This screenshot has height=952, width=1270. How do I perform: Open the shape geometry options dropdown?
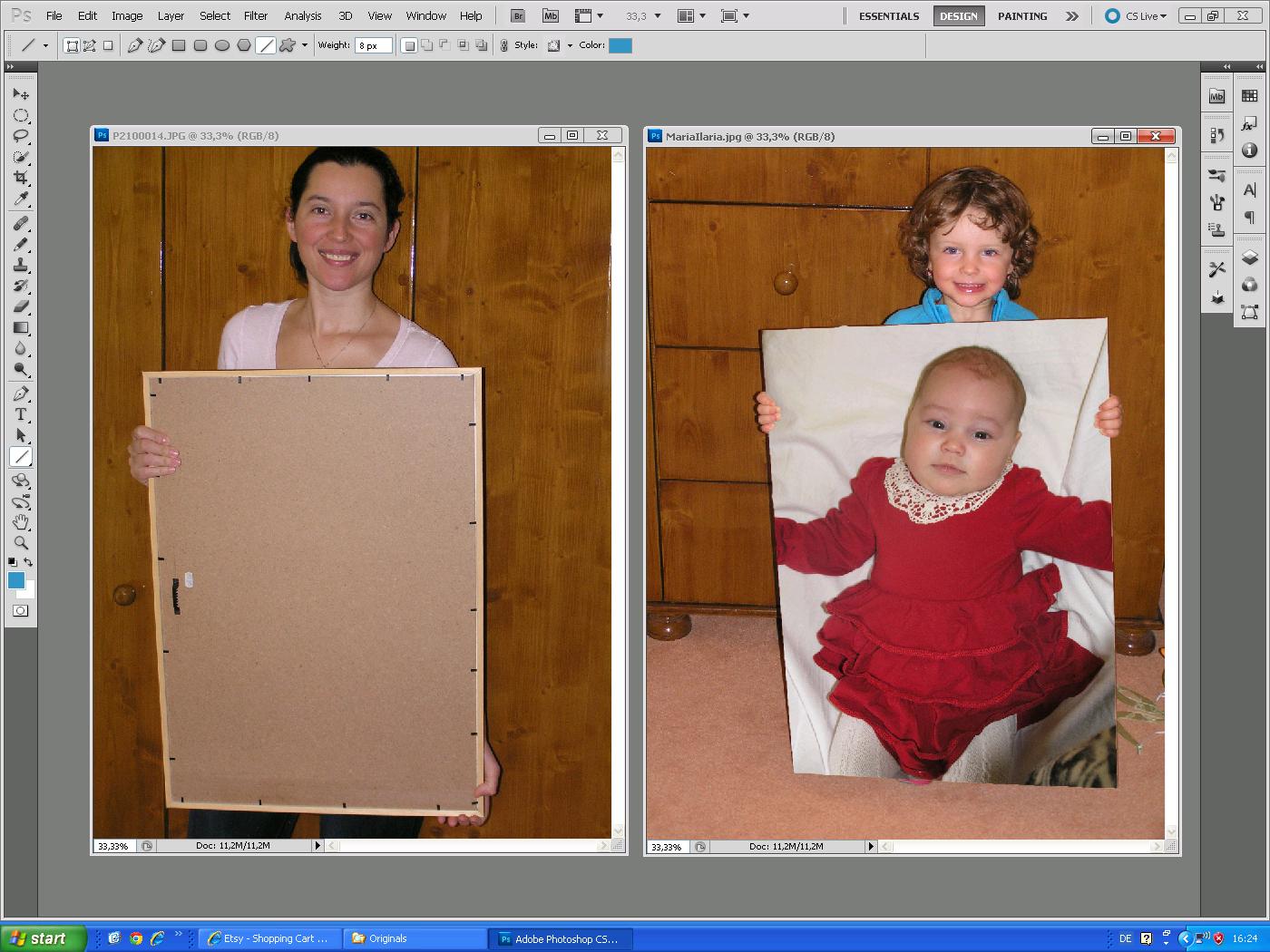[305, 45]
